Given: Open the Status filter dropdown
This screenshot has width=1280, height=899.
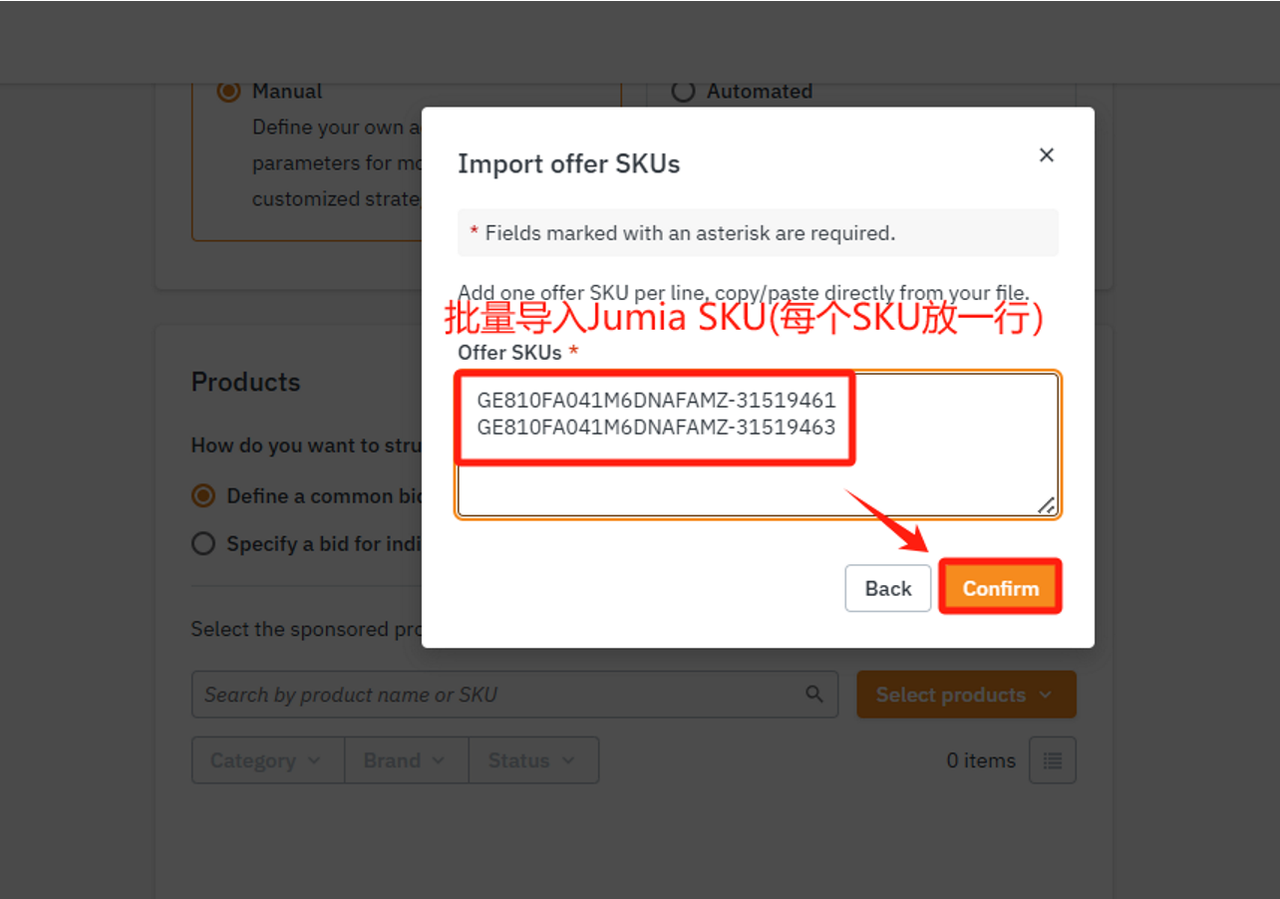Looking at the screenshot, I should (533, 760).
